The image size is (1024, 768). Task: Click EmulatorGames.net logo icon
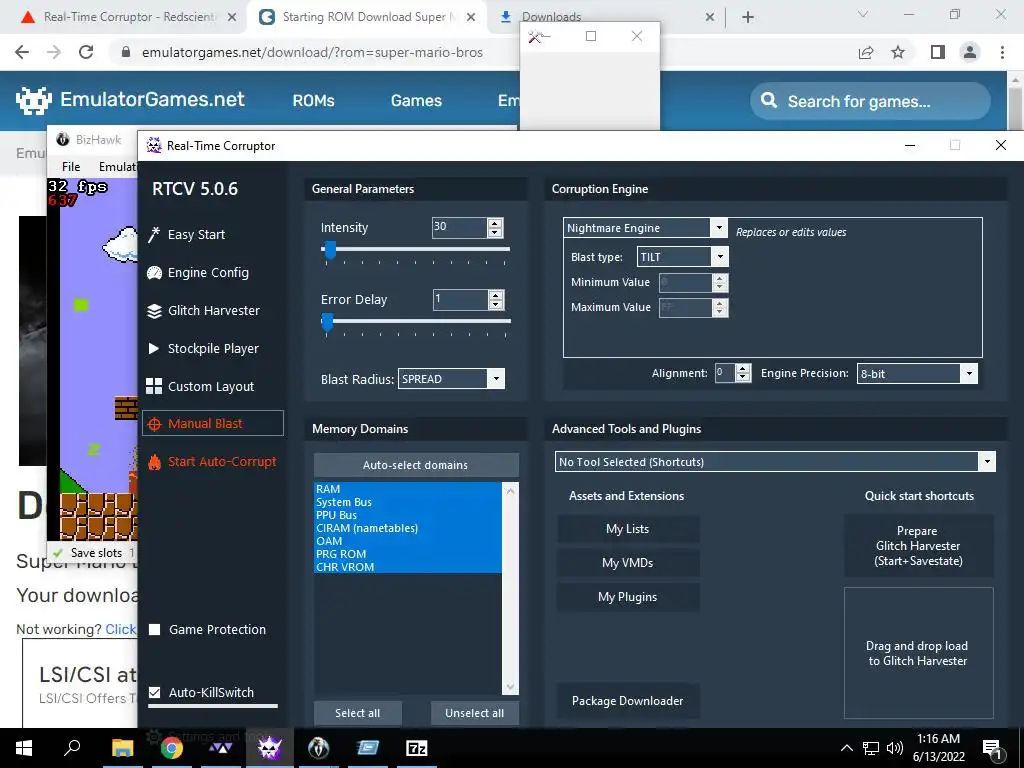click(34, 100)
